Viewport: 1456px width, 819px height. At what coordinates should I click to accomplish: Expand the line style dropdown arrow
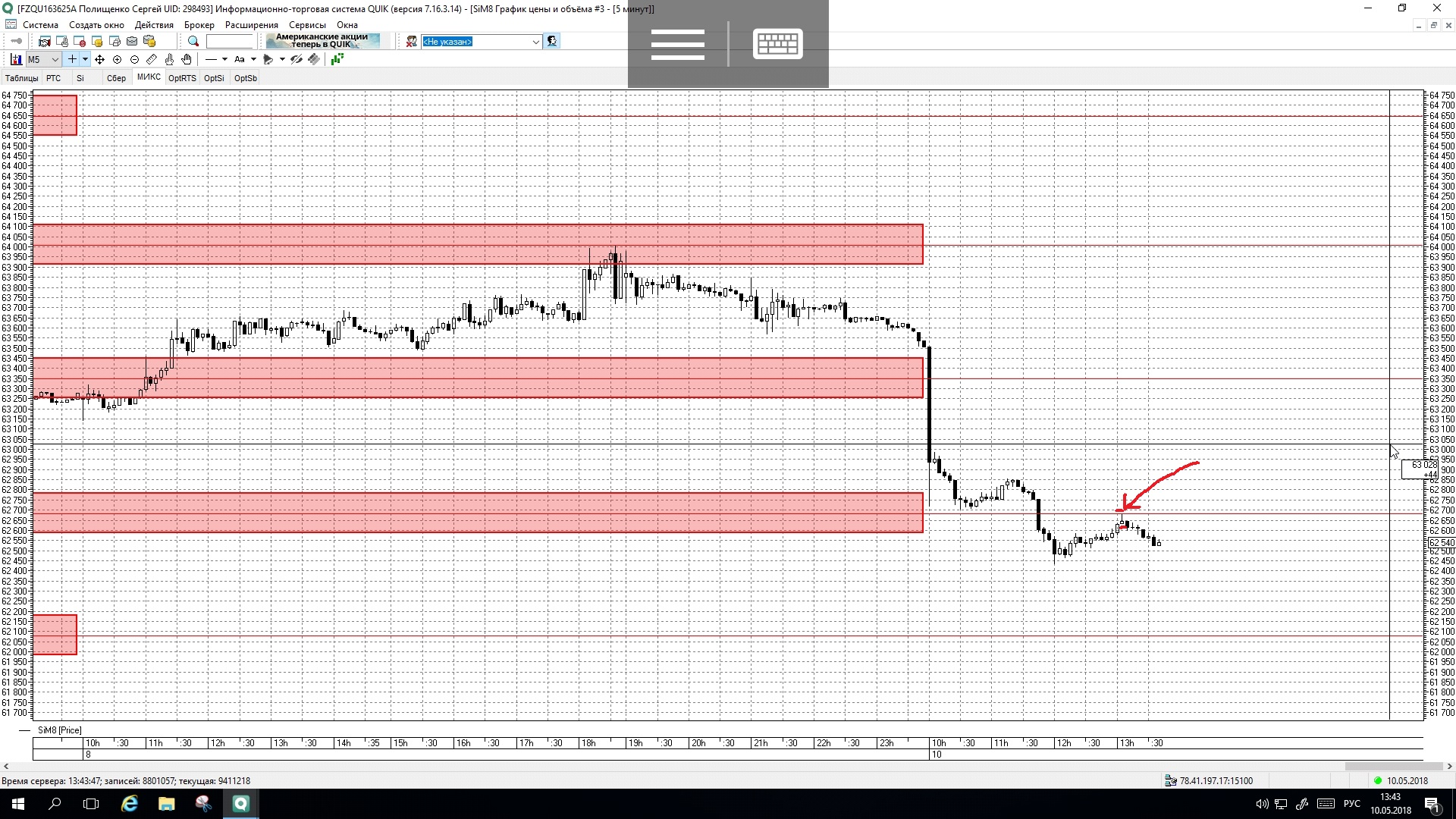point(224,59)
